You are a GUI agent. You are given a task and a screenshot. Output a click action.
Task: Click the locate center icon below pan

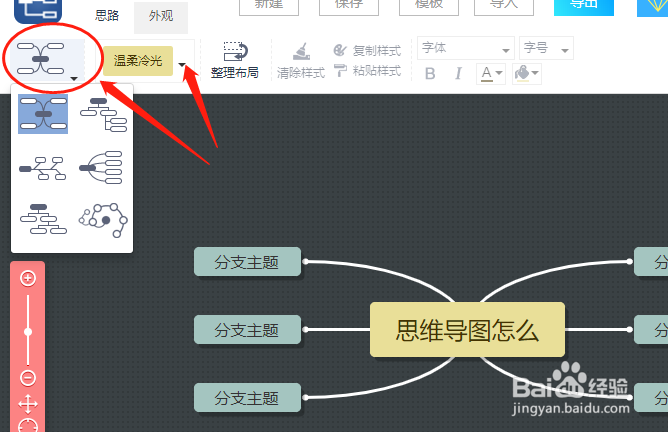(28, 426)
